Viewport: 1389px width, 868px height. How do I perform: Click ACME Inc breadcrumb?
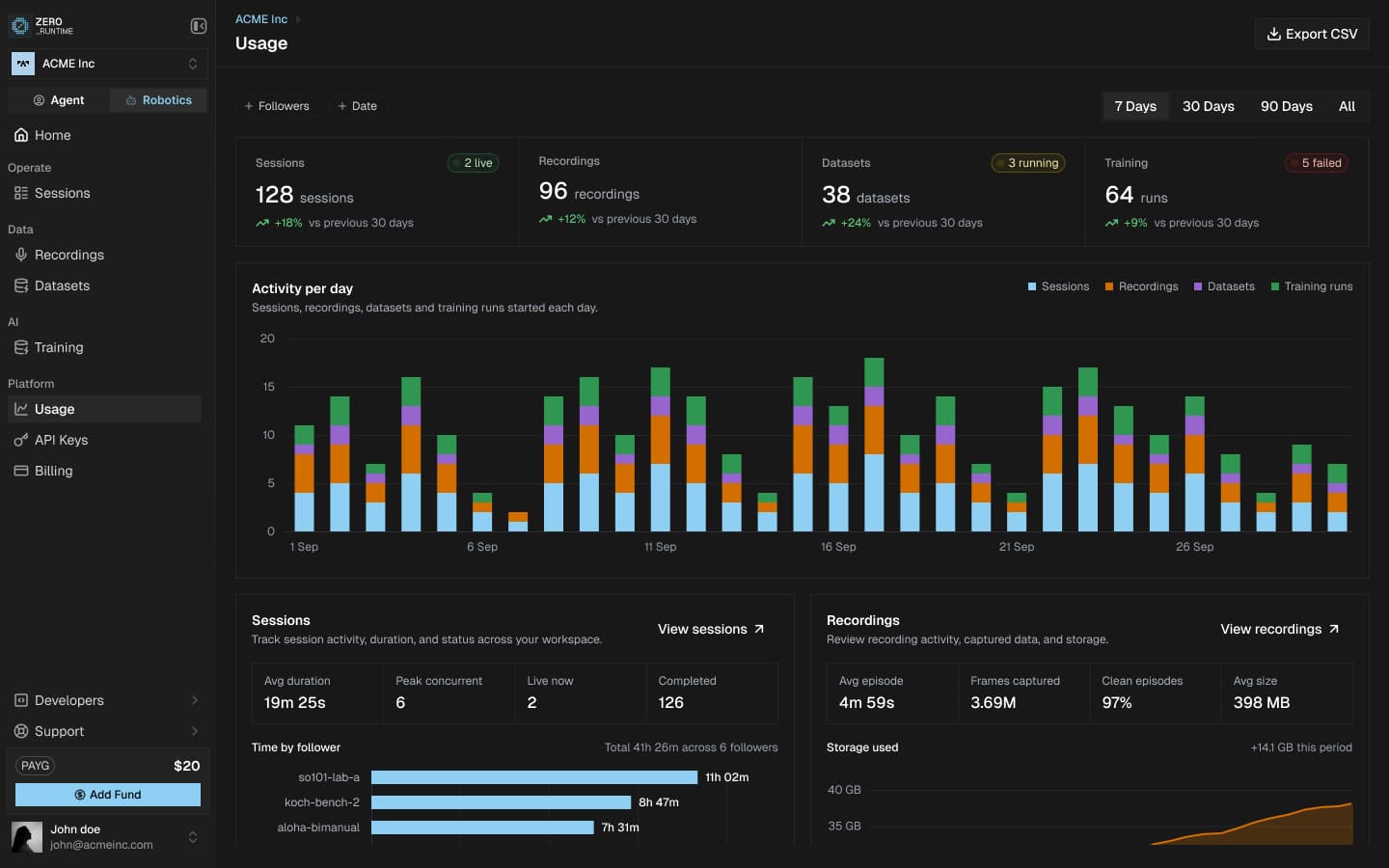261,19
